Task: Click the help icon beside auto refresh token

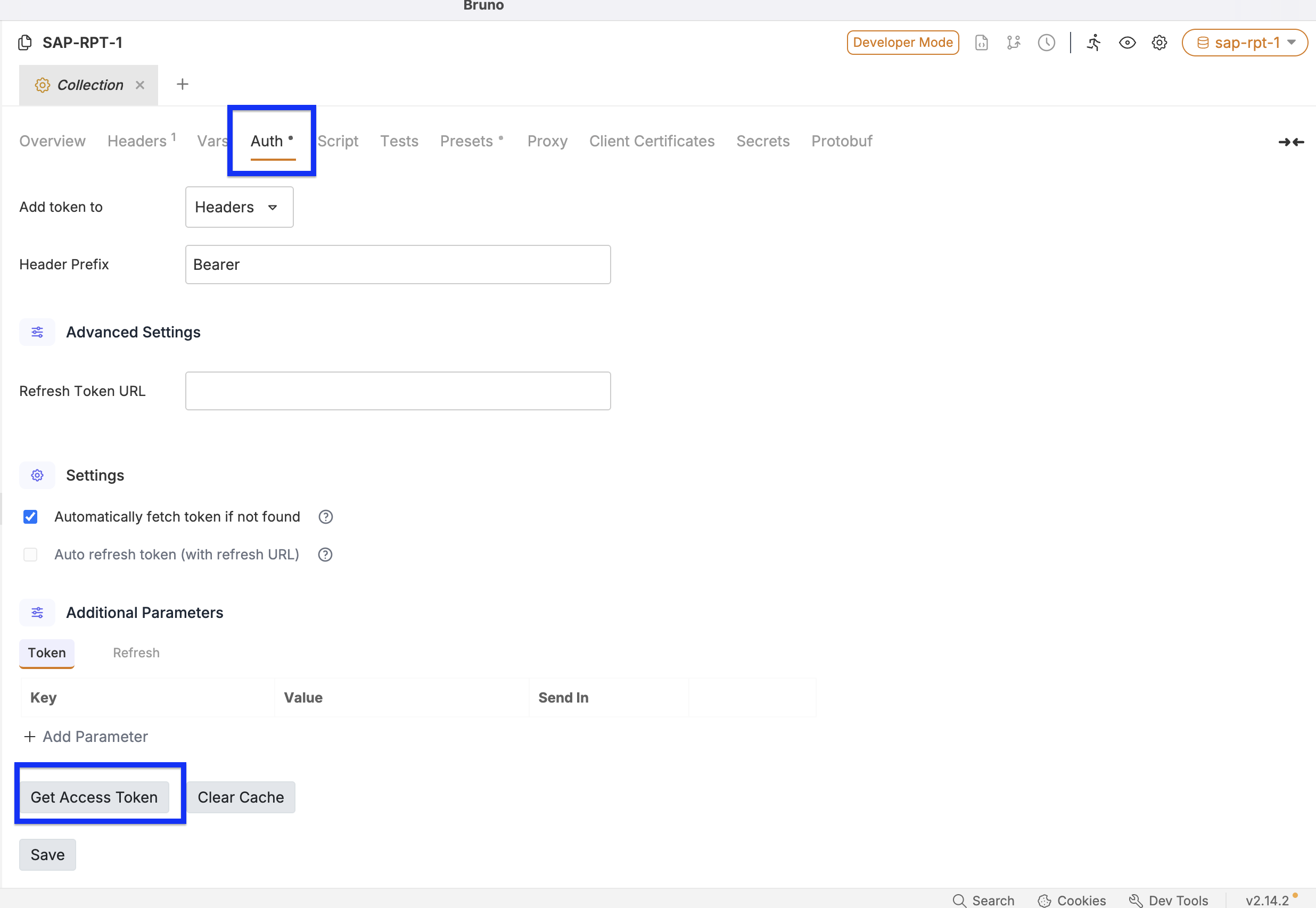Action: pos(325,554)
